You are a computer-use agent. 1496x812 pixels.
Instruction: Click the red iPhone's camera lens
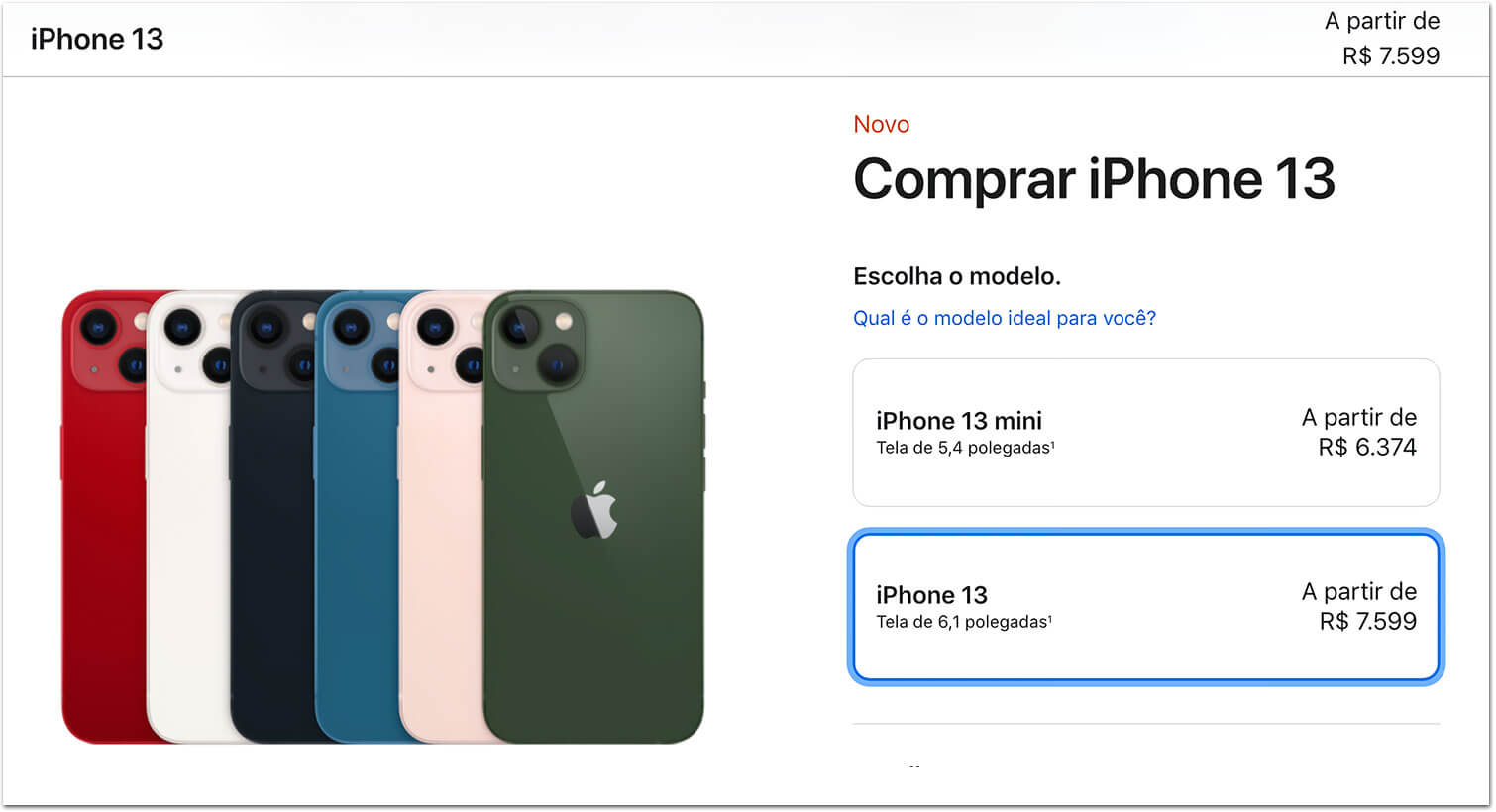(x=98, y=326)
